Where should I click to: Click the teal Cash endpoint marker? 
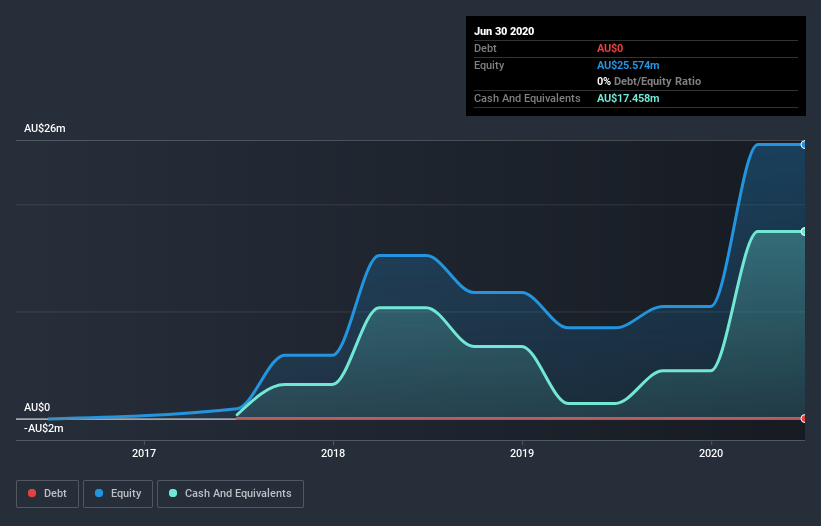pyautogui.click(x=804, y=231)
